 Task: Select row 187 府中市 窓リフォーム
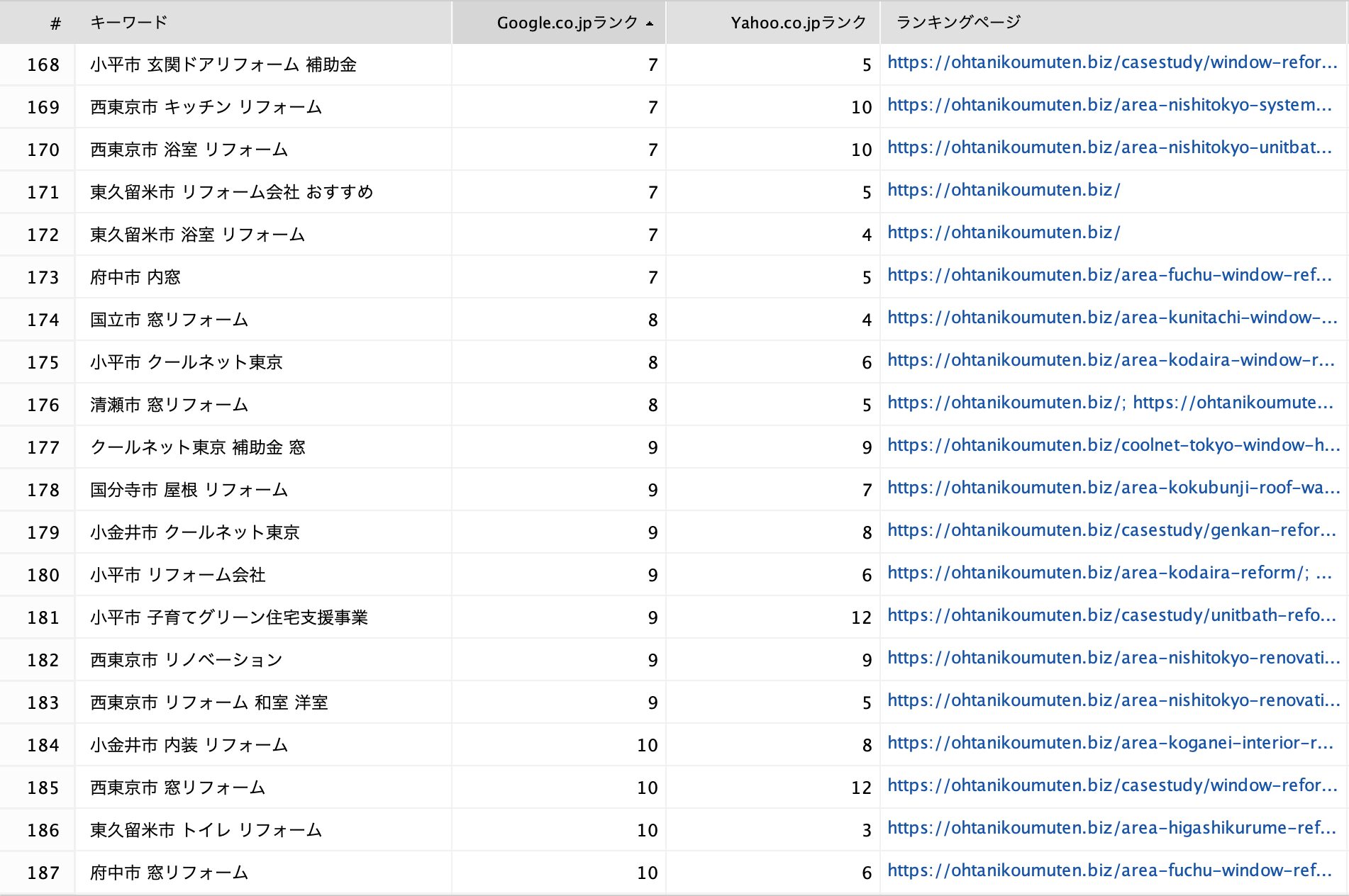coord(170,873)
